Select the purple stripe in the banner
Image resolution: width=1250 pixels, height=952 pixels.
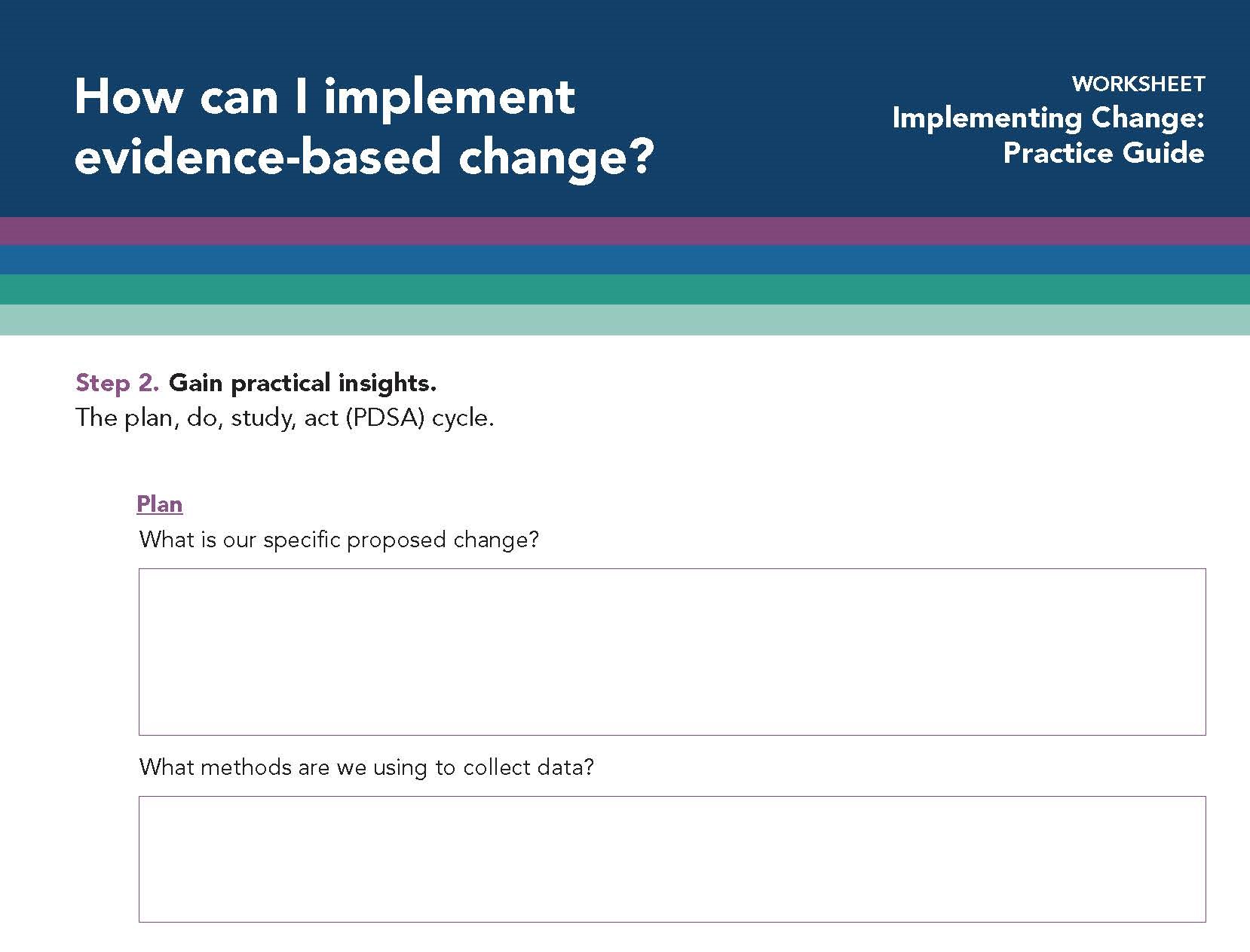coord(625,231)
